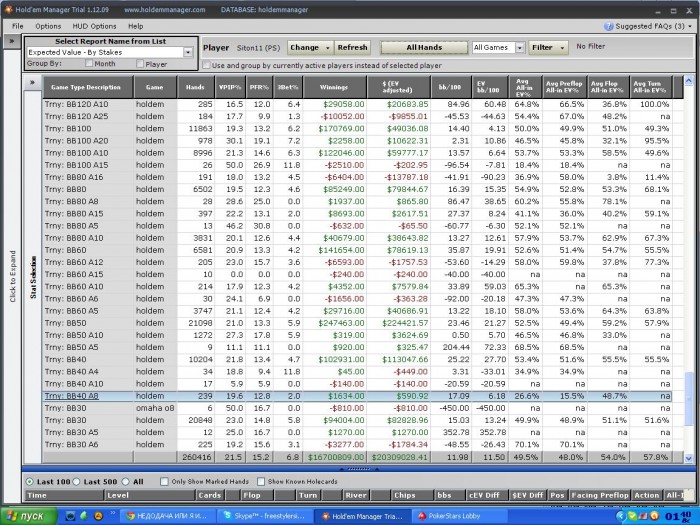The height and width of the screenshot is (525, 700).
Task: Click the Hold'em Manager Trial taskbar button
Action: pos(362,516)
